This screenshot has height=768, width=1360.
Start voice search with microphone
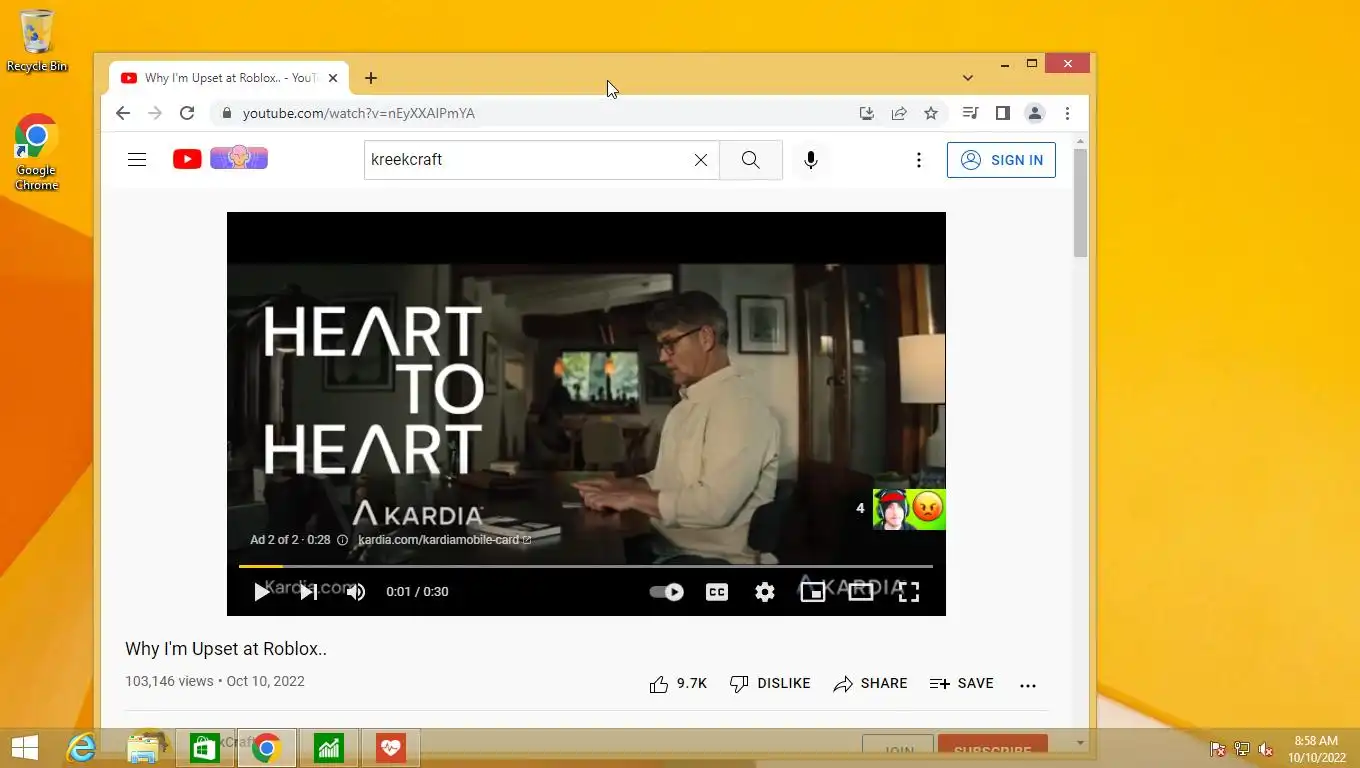(x=811, y=160)
